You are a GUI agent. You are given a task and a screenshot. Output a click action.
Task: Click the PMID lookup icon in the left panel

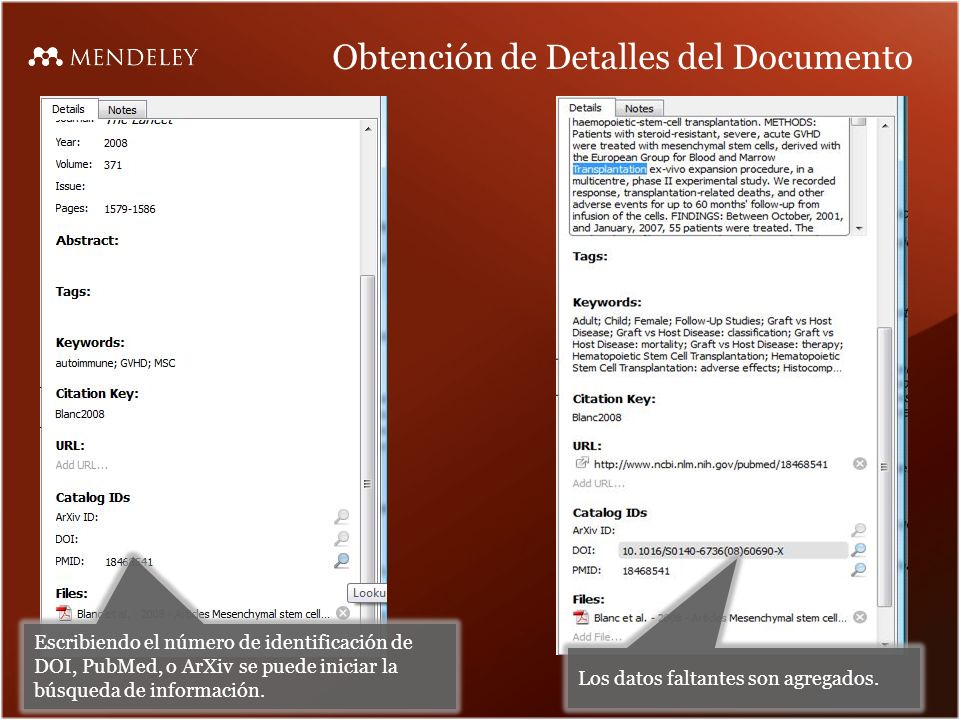342,560
